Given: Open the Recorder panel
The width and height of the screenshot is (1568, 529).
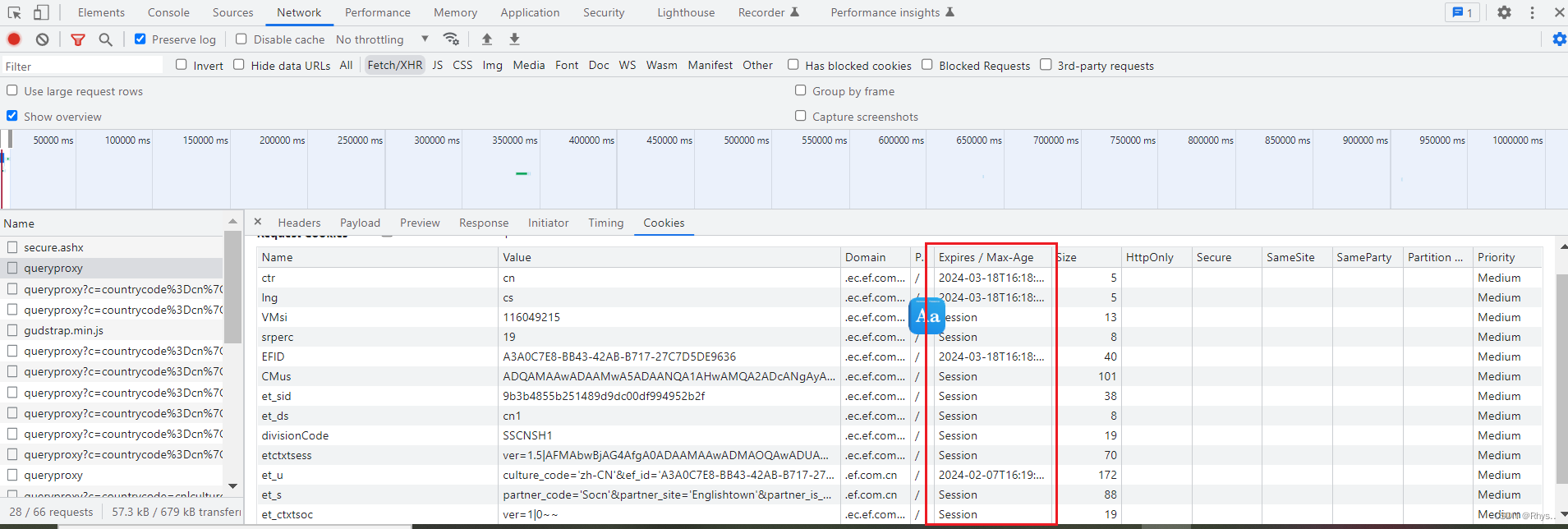Looking at the screenshot, I should point(768,12).
